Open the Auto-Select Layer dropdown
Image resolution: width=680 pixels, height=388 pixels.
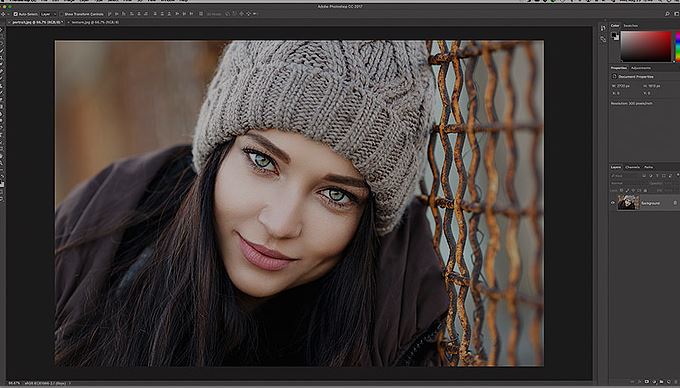pos(48,14)
